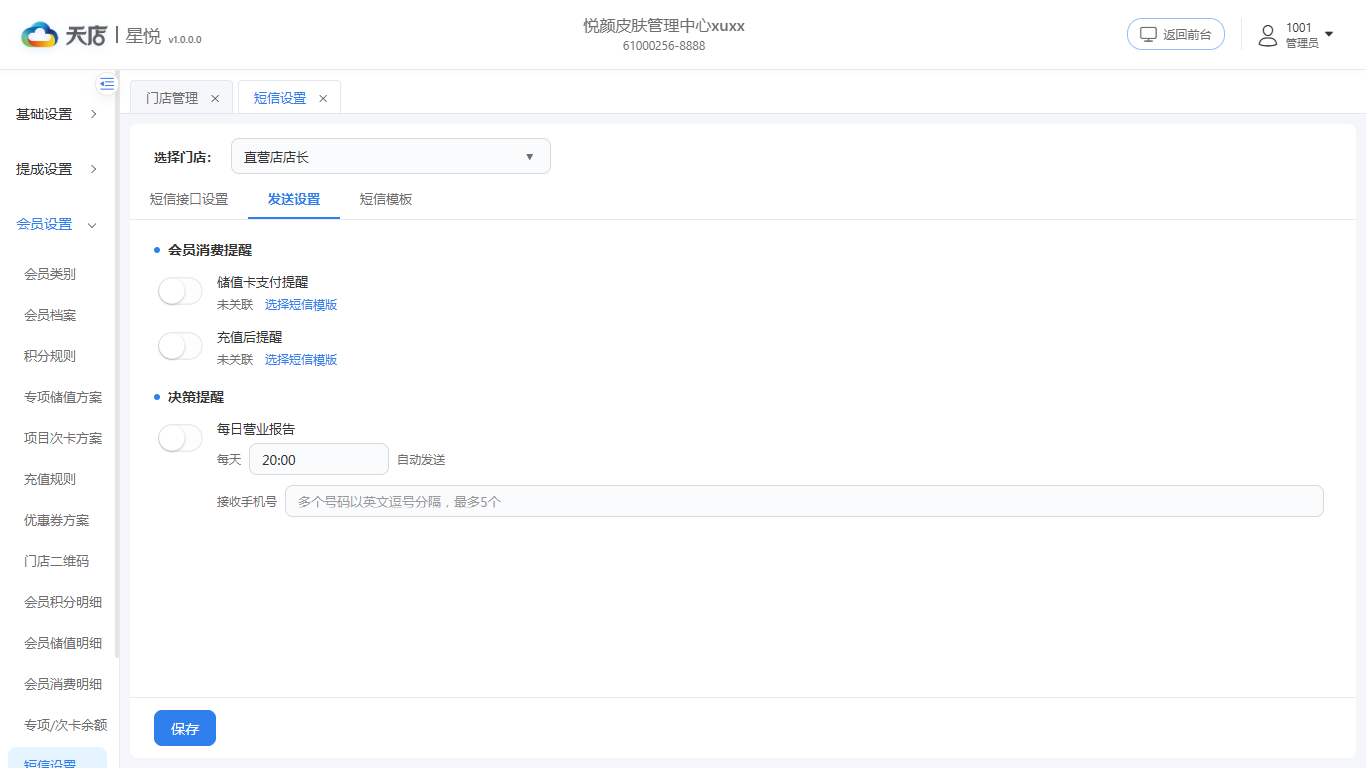Screen dimensions: 1366x768
Task: Click the 接收手机号 input field
Action: [804, 501]
